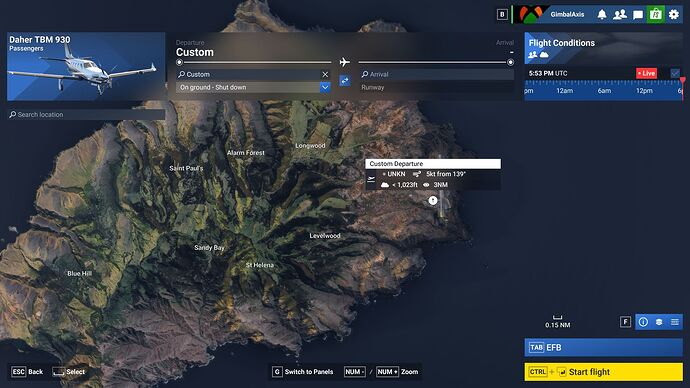This screenshot has height=388, width=690.
Task: Zoom out with the NUM - button
Action: [x=355, y=372]
